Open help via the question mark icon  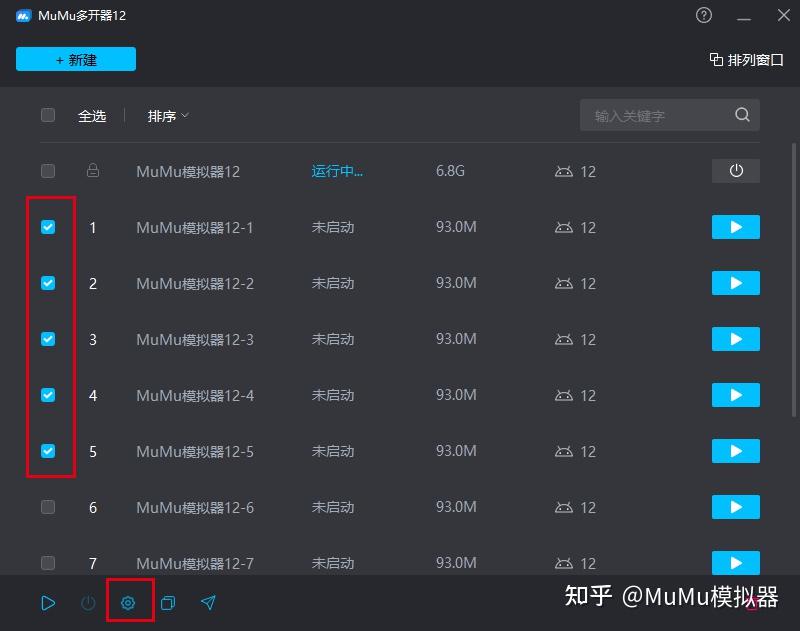click(x=703, y=15)
